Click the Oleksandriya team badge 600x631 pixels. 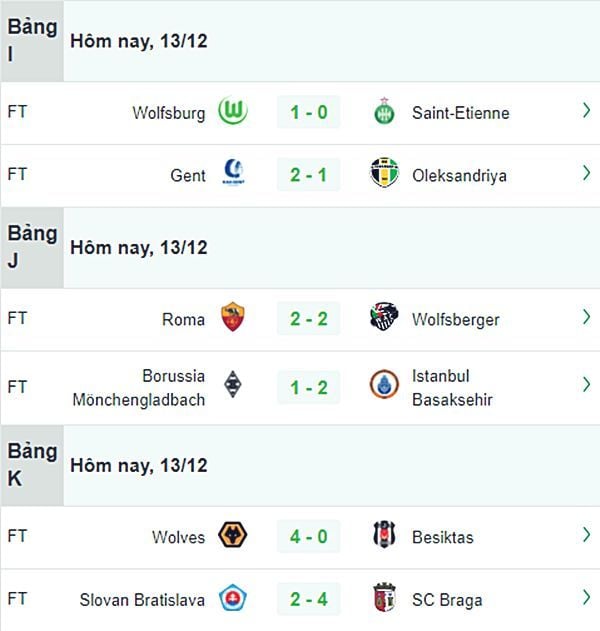click(384, 173)
